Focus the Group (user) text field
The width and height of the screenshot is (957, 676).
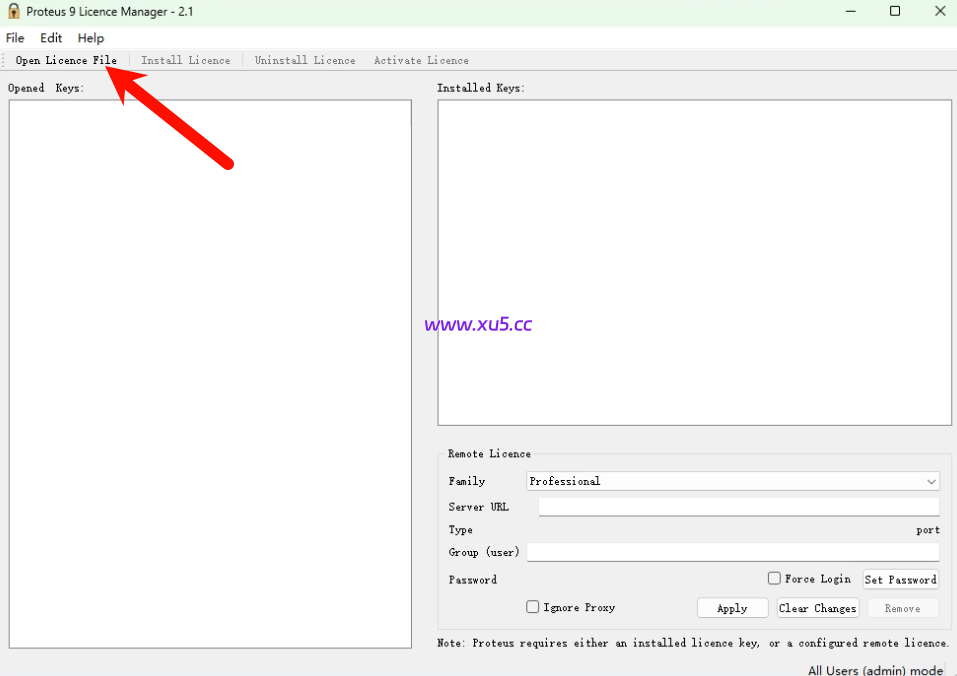coord(732,552)
